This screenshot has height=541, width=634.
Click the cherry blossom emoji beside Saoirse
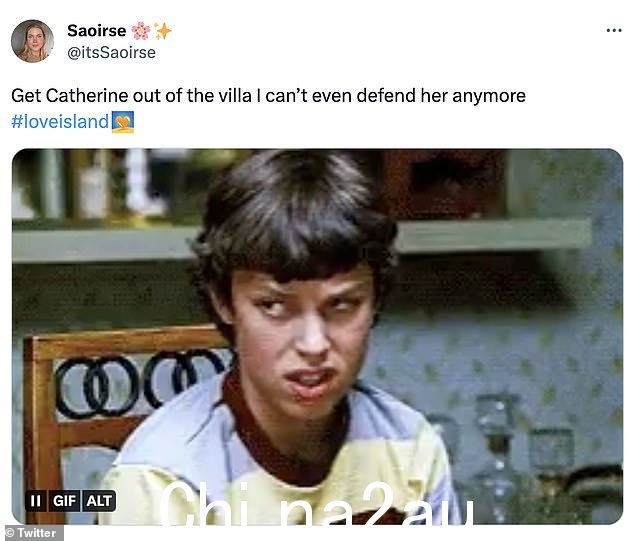point(141,31)
